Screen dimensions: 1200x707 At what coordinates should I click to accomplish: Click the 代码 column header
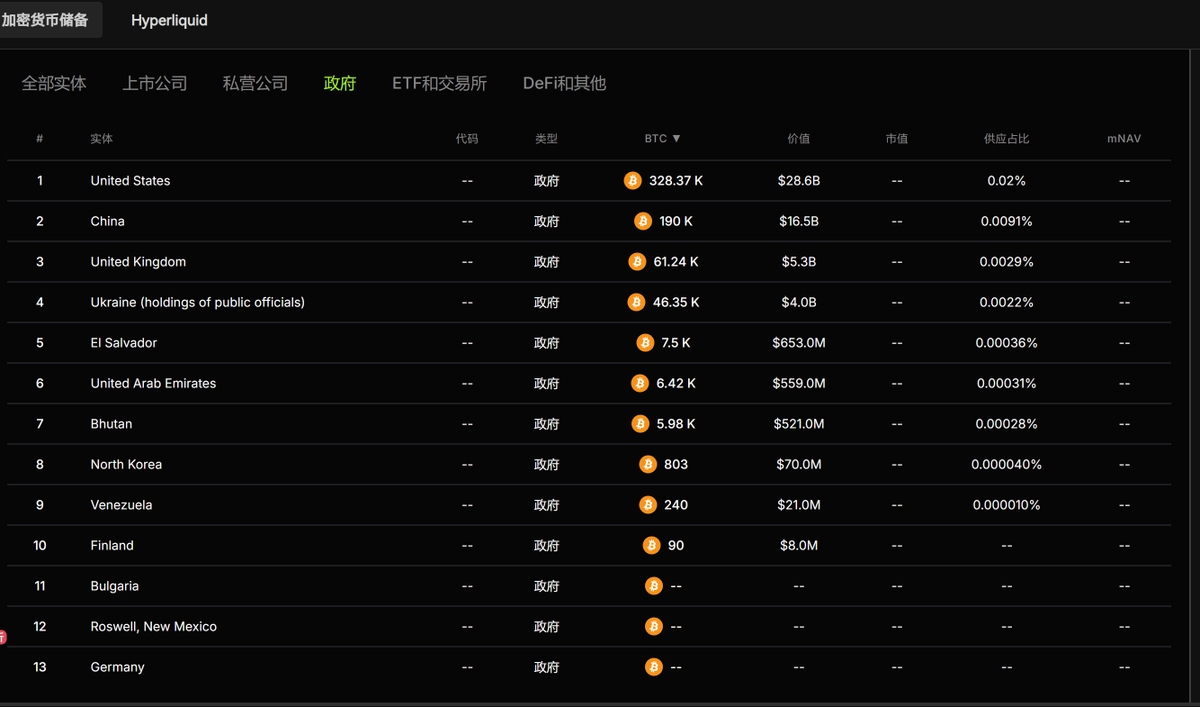pos(467,139)
